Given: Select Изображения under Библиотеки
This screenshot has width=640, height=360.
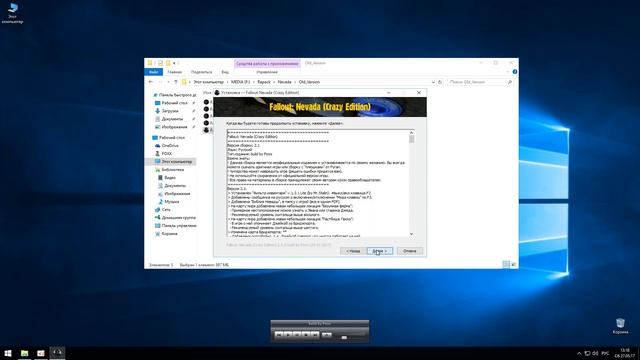Looking at the screenshot, I should click(174, 193).
